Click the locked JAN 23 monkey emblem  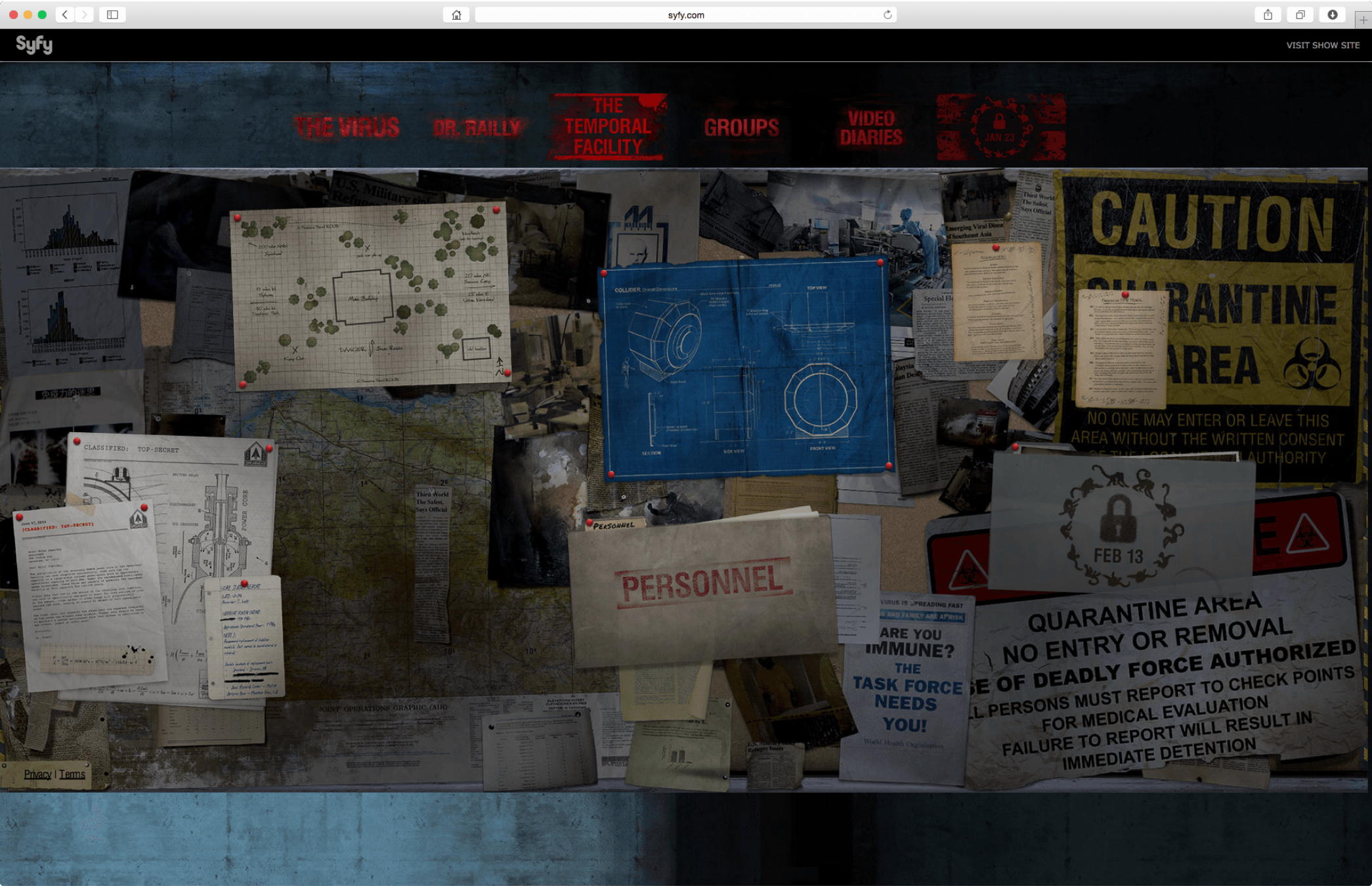coord(1000,127)
